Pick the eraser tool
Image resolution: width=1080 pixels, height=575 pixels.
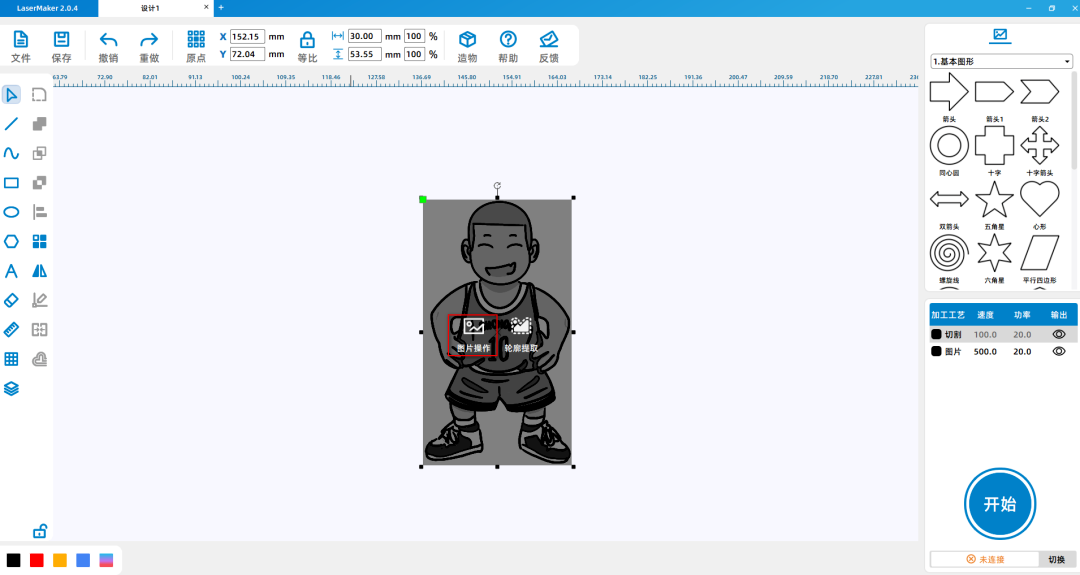(x=12, y=300)
